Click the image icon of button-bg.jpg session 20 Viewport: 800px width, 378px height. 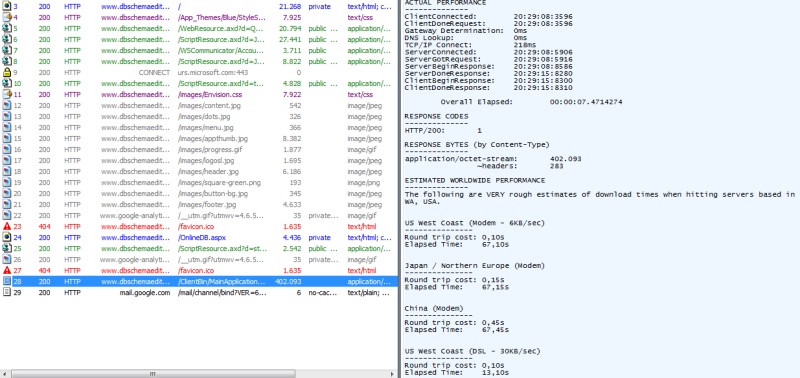(7, 194)
